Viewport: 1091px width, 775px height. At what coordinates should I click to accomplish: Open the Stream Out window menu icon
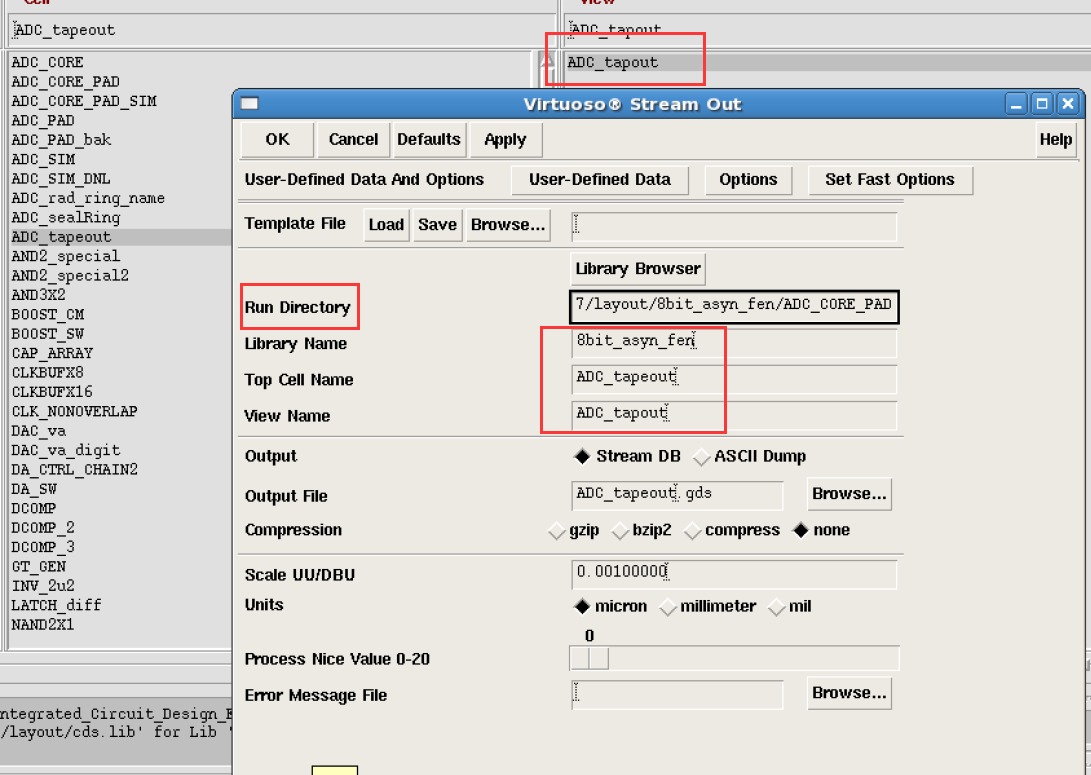coord(250,104)
